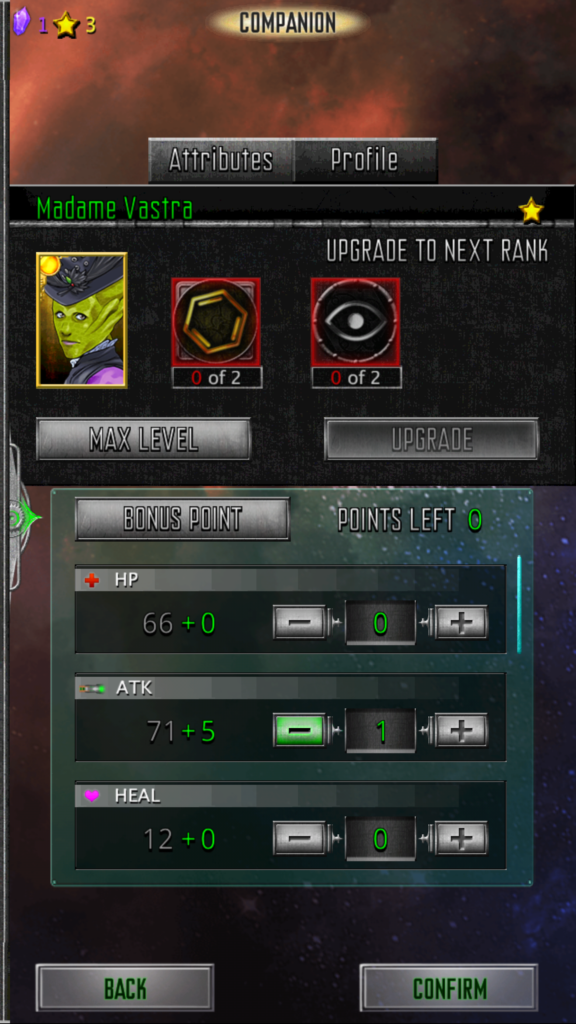576x1024 pixels.
Task: Select the eye symbol upgrade item
Action: (356, 321)
